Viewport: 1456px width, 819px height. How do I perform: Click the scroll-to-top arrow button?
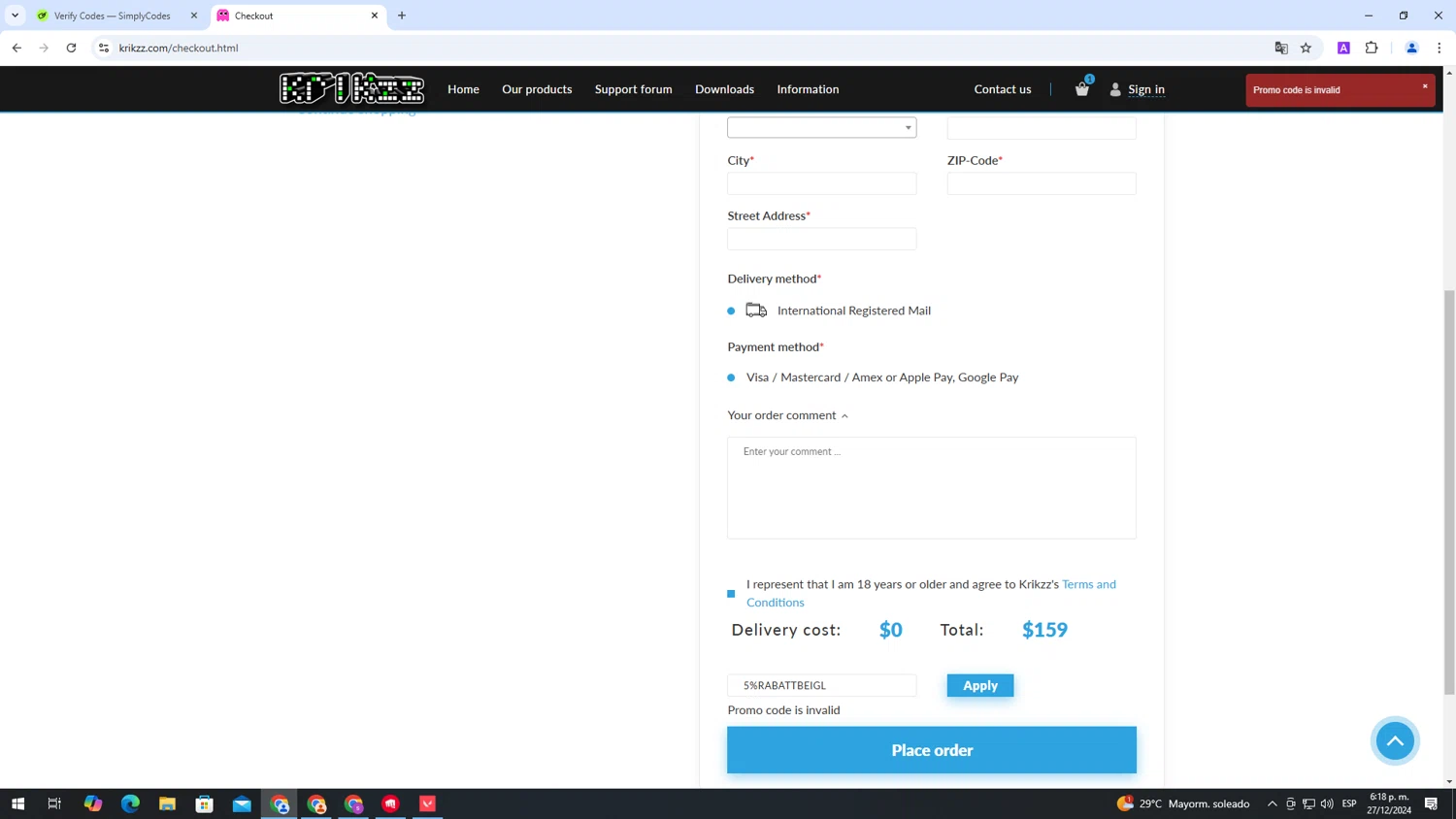pos(1395,740)
